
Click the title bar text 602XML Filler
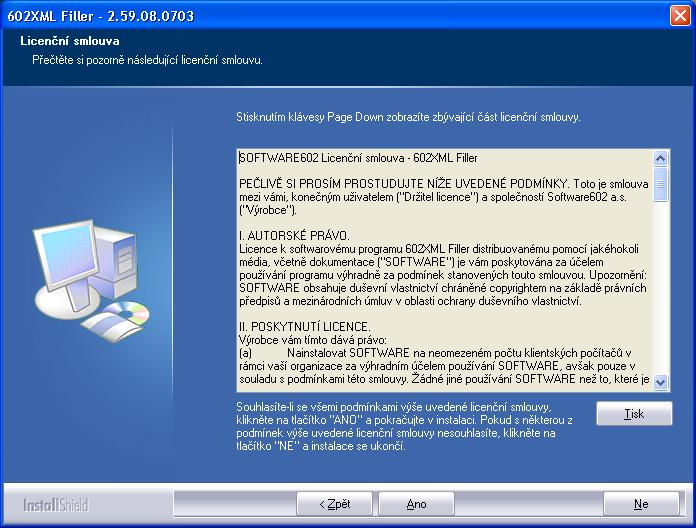101,16
